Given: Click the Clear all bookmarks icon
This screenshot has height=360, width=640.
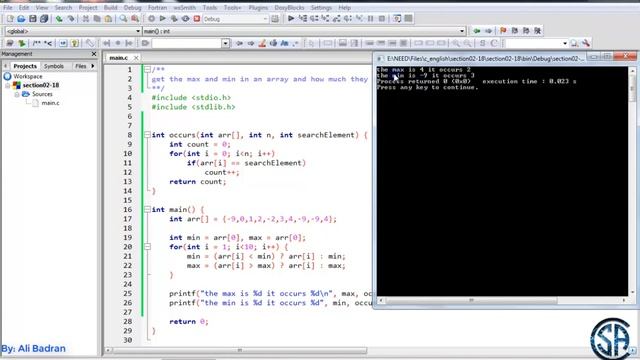Looking at the screenshot, I should [538, 31].
